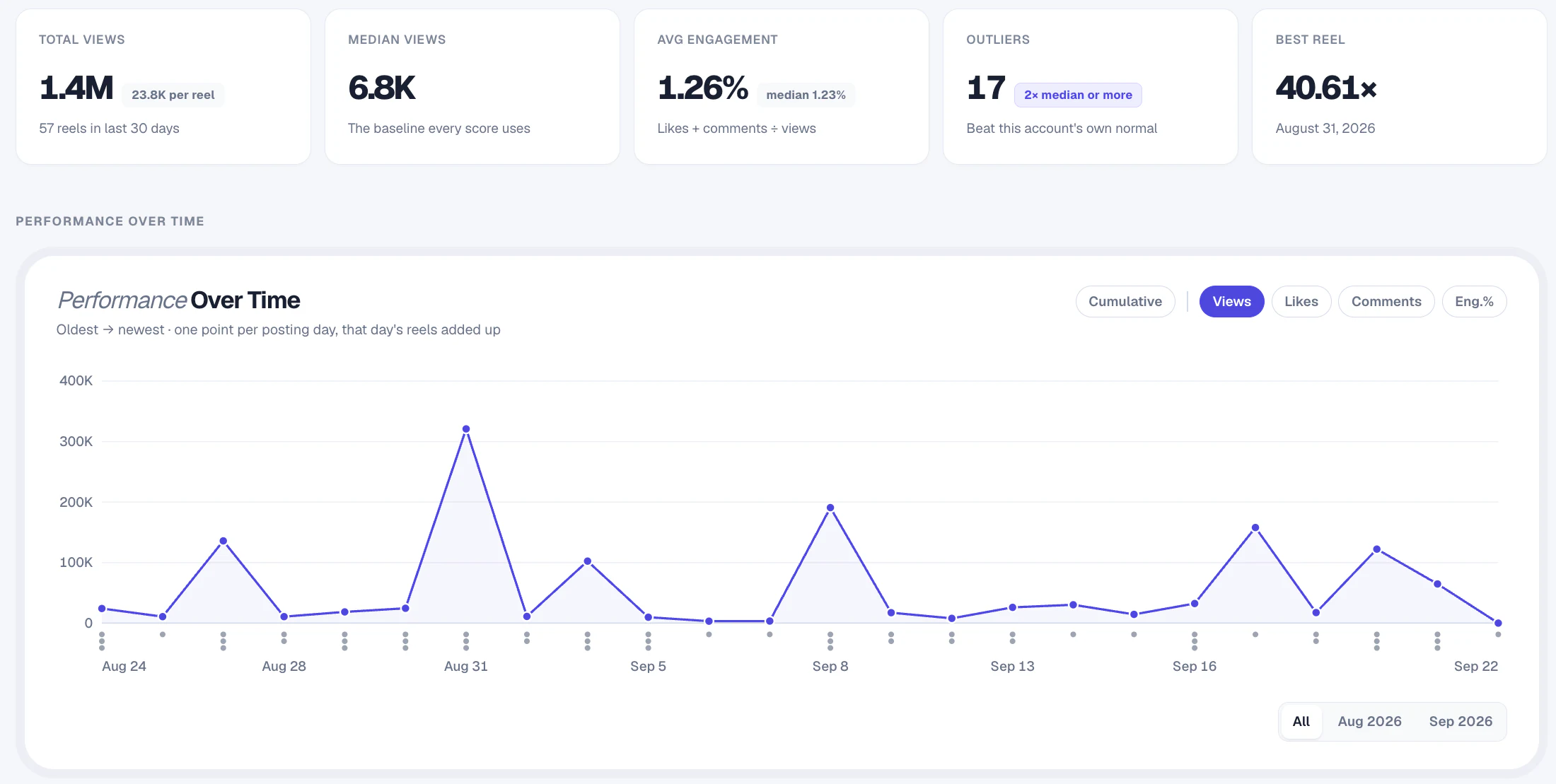
Task: Click the Aug 31 peak data point
Action: 466,429
